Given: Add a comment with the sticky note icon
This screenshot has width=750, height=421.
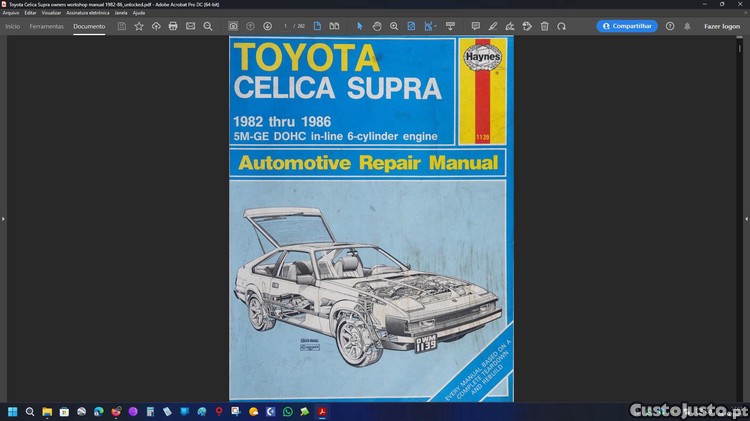Looking at the screenshot, I should pos(475,26).
